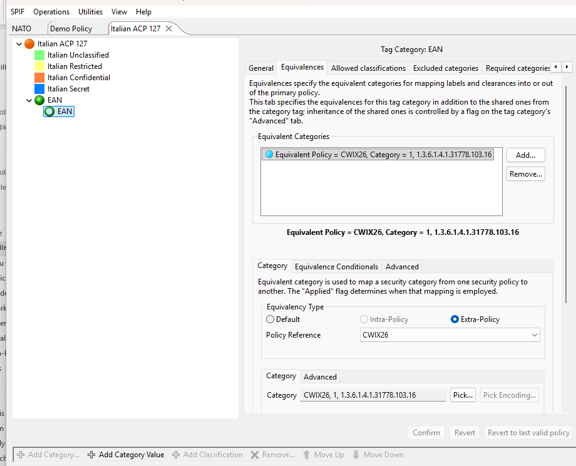The image size is (576, 466).
Task: Click the Add Classification plus icon
Action: tap(176, 455)
